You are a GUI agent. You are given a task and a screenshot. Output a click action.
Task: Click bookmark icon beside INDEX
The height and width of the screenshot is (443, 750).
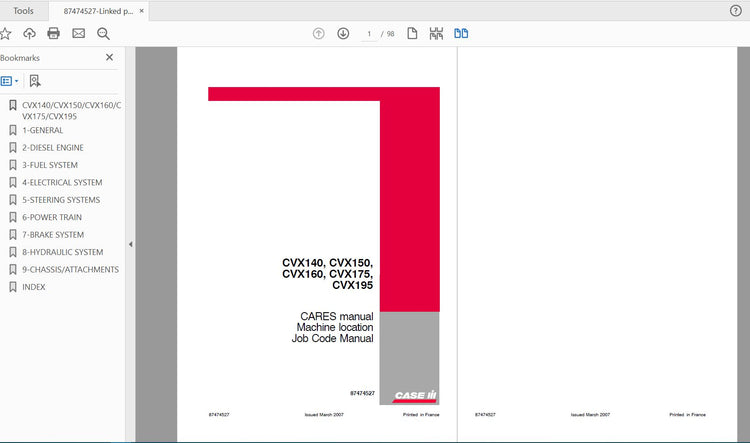tap(13, 287)
